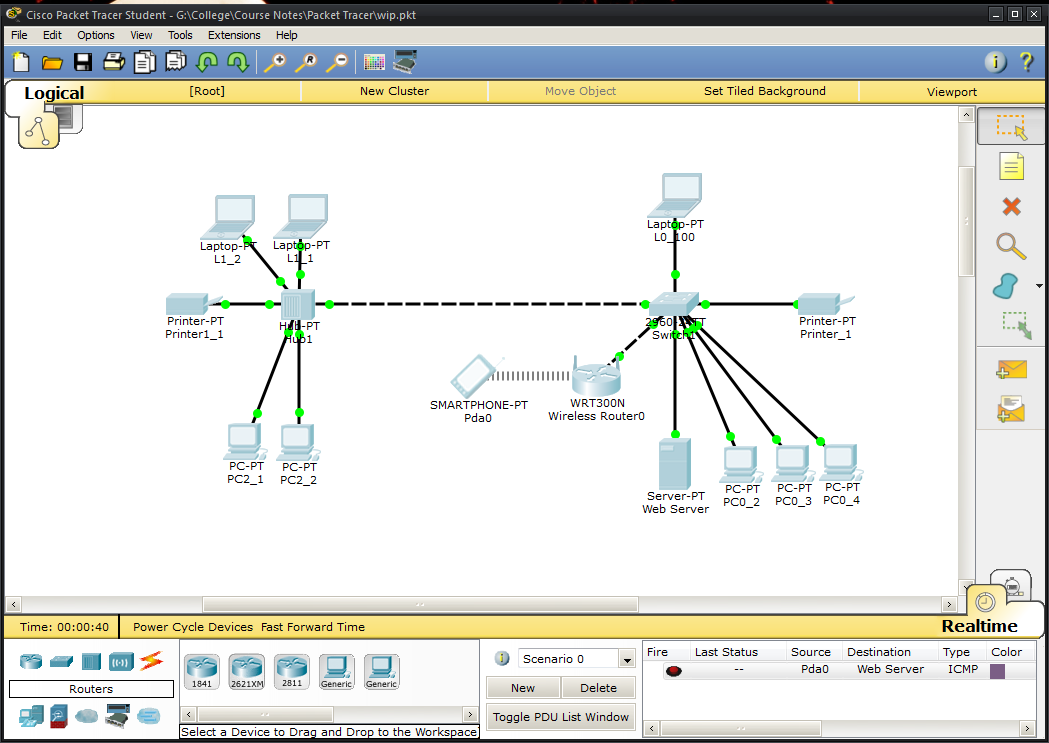Select the Inspect magnifying glass tool

1011,246
